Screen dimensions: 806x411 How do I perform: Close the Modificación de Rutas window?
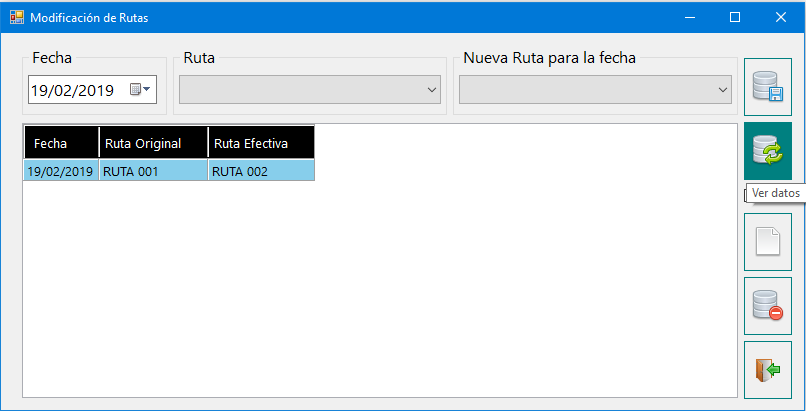781,17
